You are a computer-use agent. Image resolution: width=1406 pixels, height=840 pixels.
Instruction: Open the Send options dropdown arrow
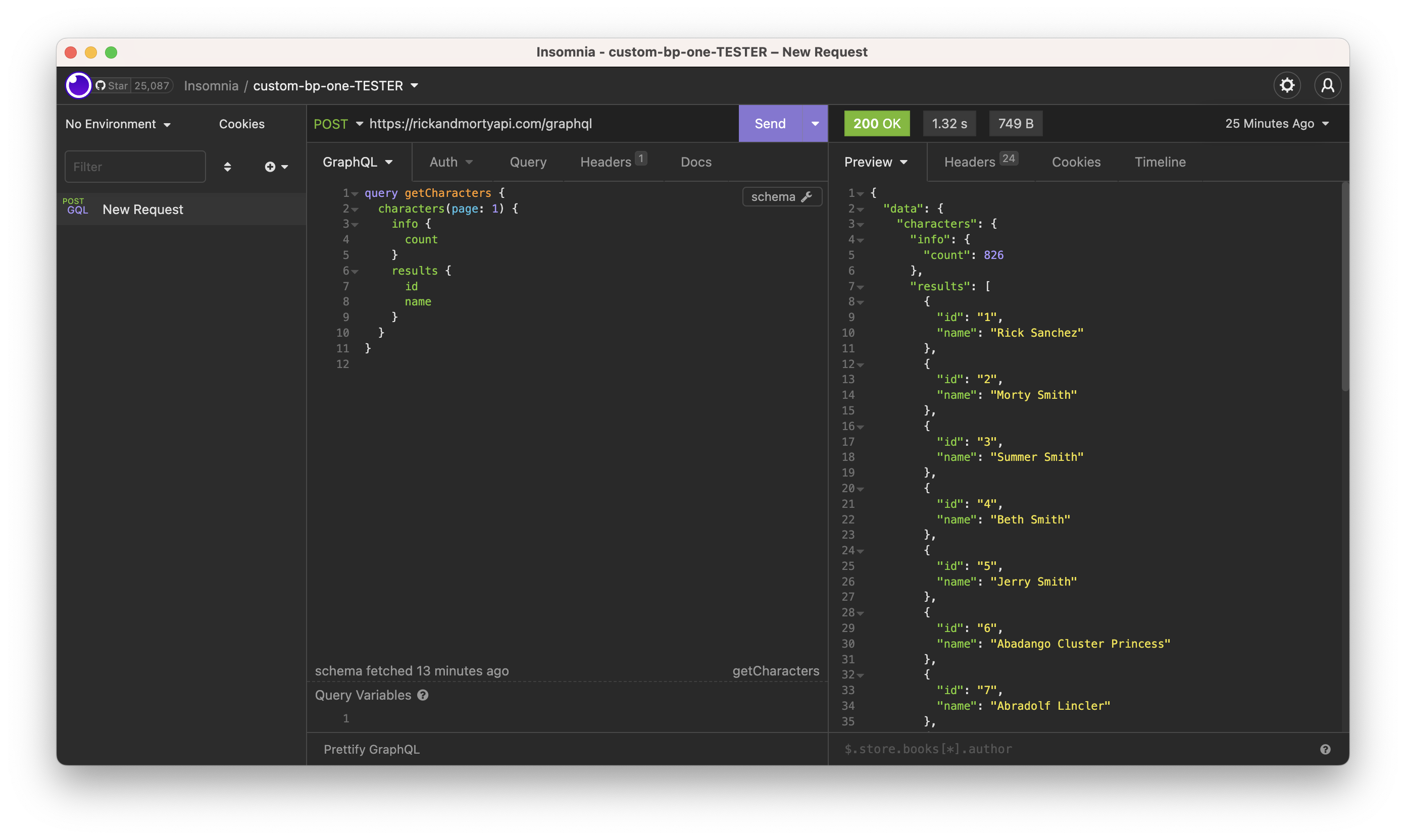pyautogui.click(x=815, y=123)
